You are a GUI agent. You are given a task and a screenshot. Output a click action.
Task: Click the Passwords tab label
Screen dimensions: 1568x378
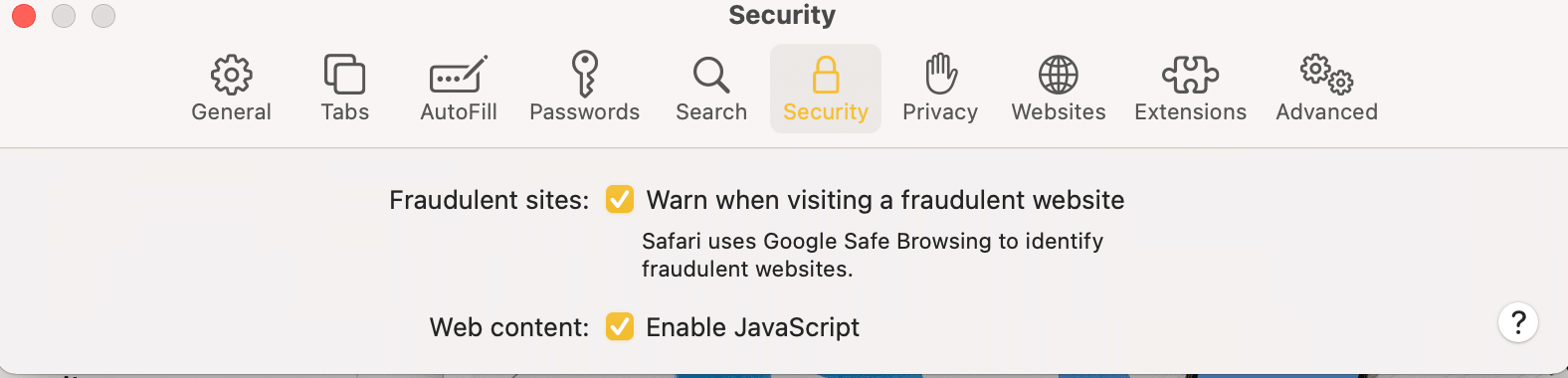(585, 112)
